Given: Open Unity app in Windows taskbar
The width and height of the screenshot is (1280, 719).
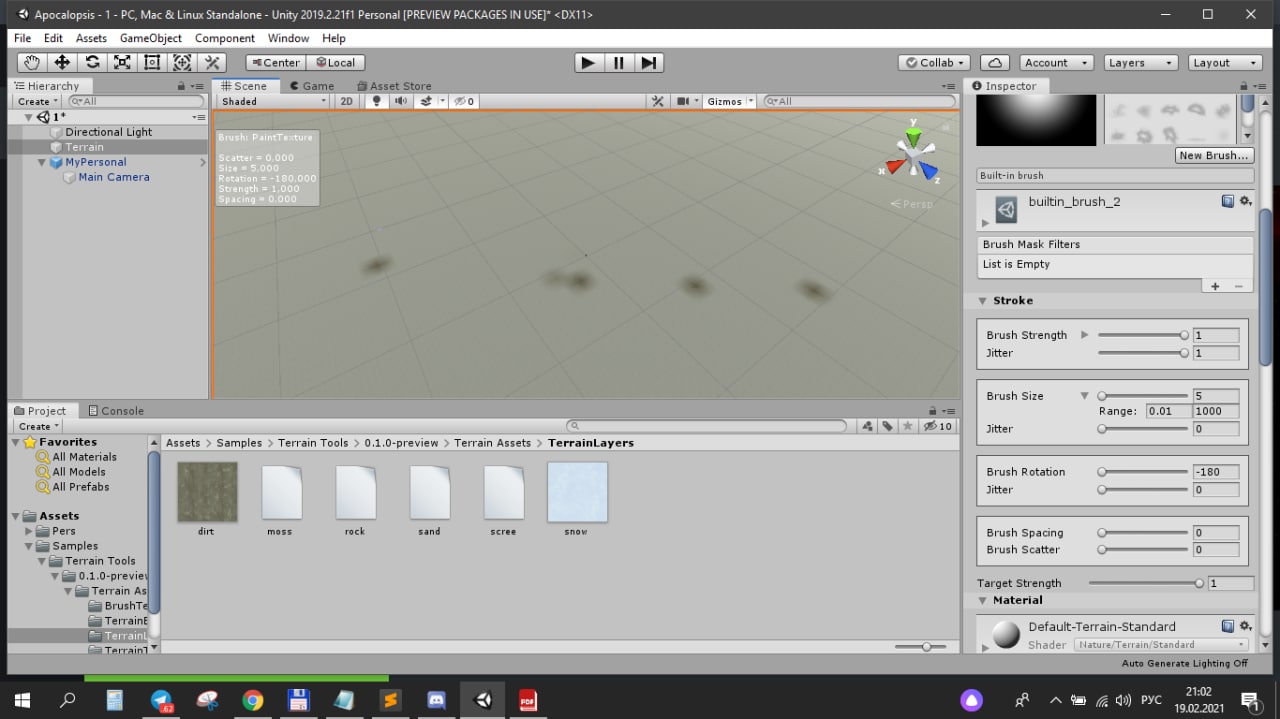Looking at the screenshot, I should [483, 700].
